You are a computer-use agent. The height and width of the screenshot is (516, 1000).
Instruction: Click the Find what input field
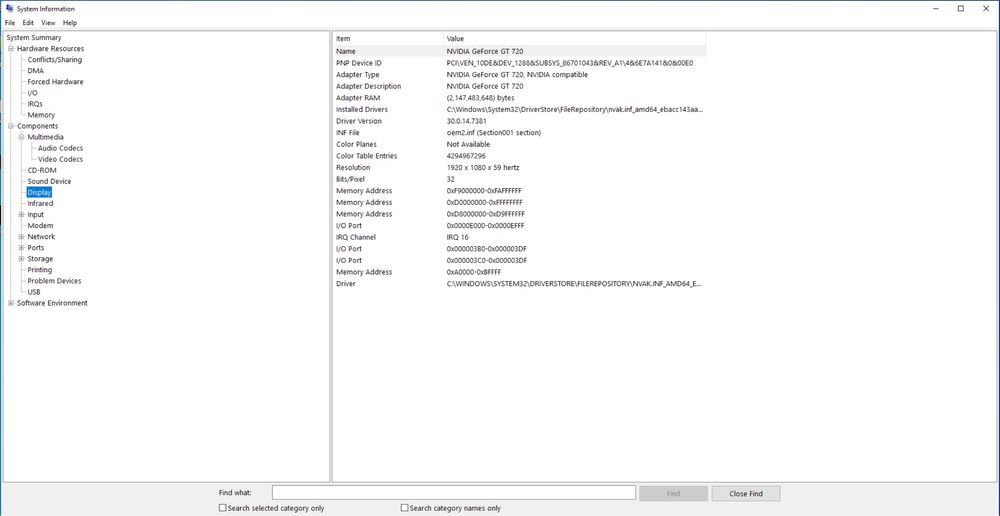click(x=453, y=493)
